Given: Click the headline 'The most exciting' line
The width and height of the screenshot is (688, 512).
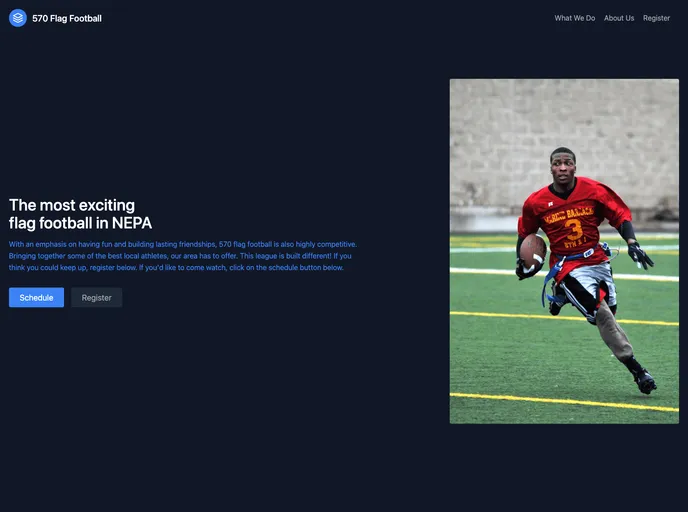Looking at the screenshot, I should pos(72,205).
